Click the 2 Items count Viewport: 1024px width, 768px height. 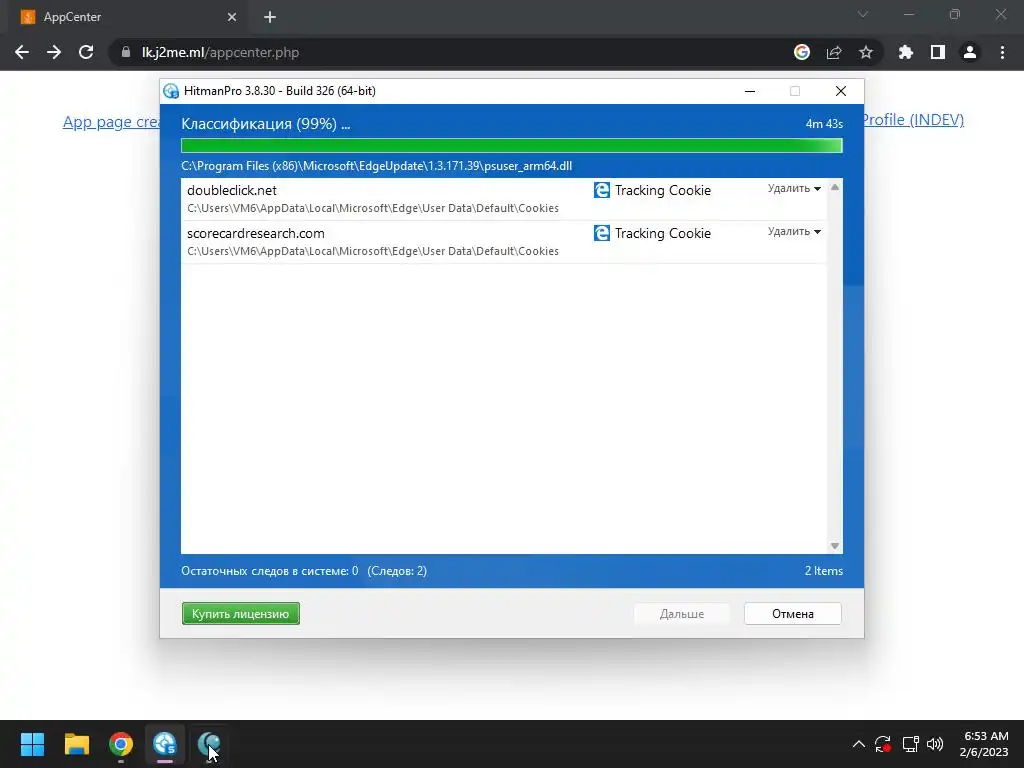pos(824,571)
